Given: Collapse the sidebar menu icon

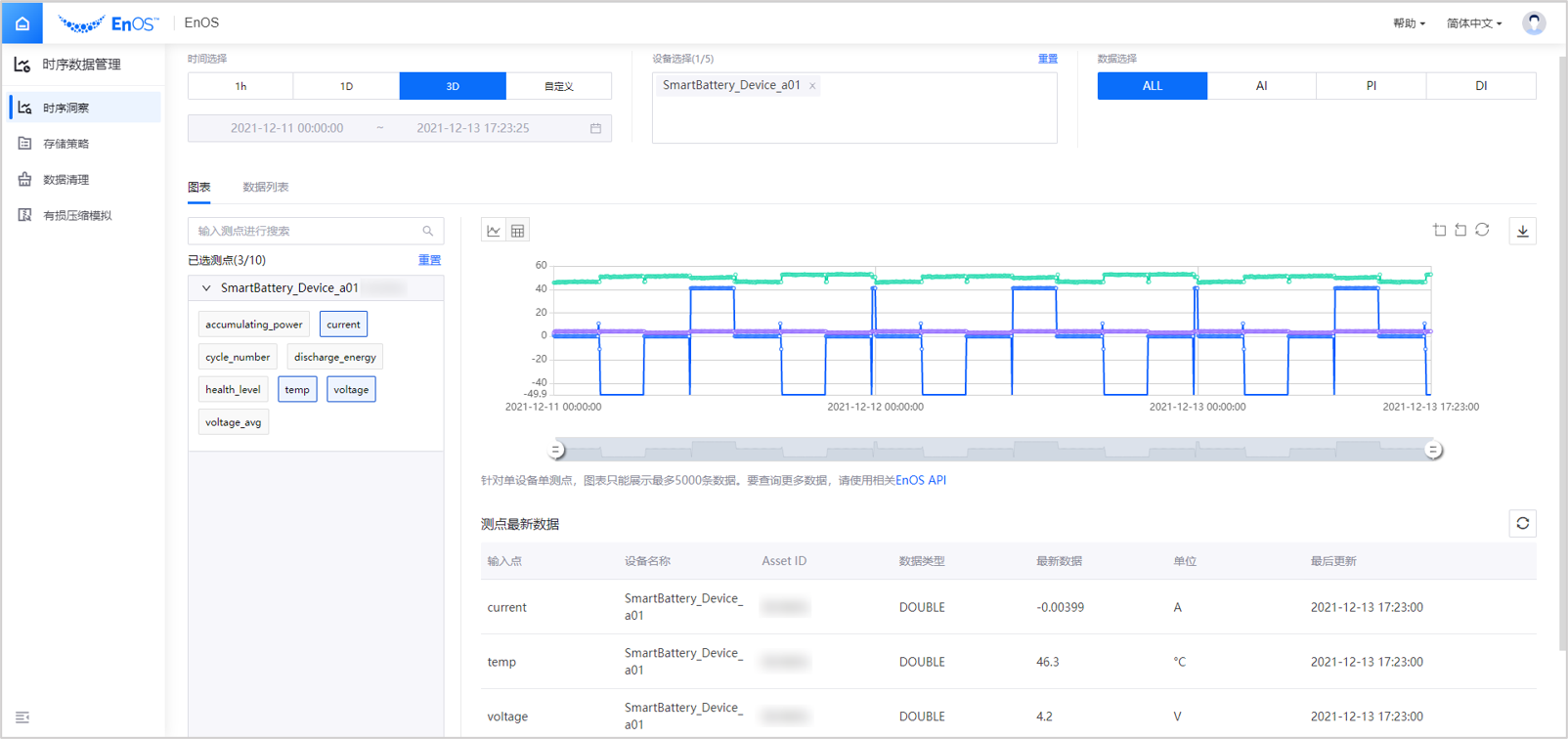Looking at the screenshot, I should (x=22, y=717).
